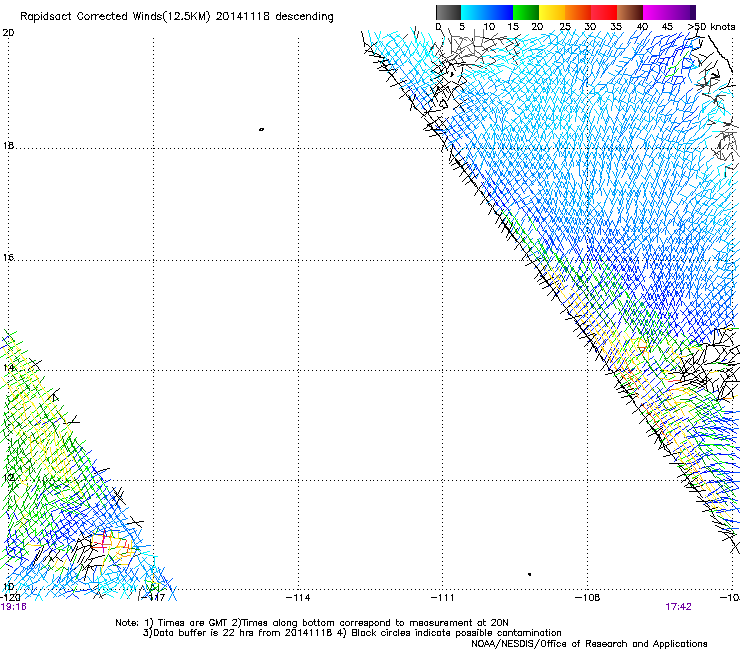Click the 14 latitude axis label
The height and width of the screenshot is (650, 740).
click(x=8, y=367)
